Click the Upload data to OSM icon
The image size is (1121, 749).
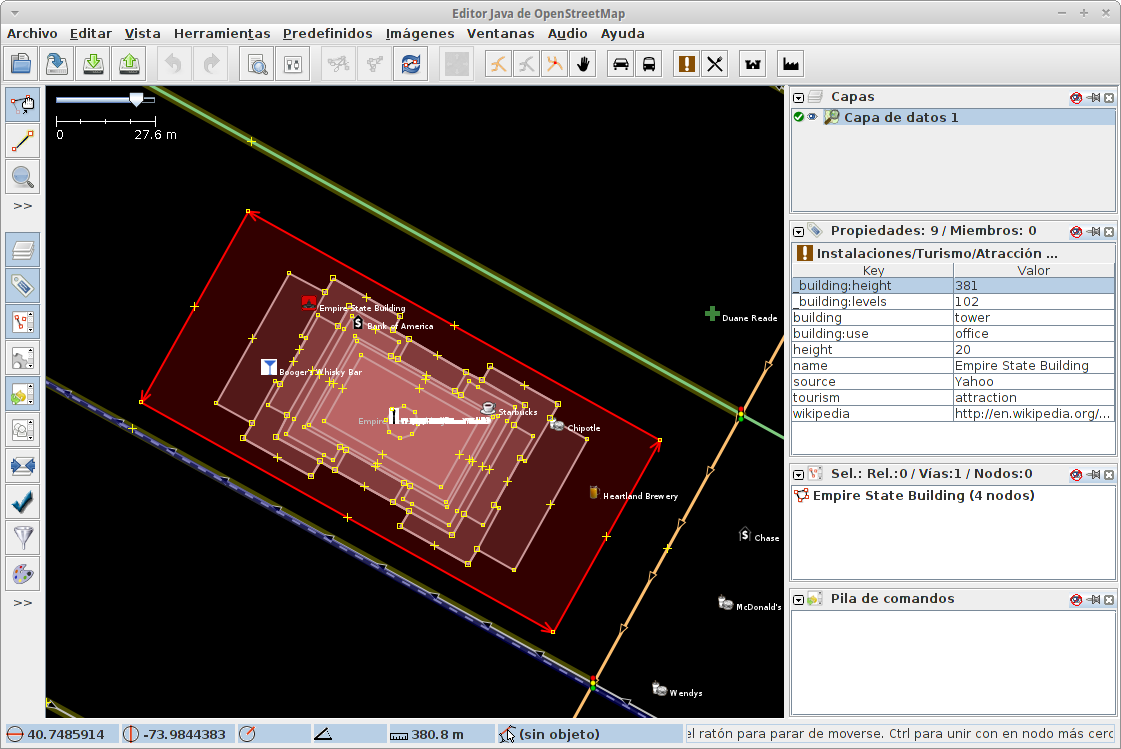[129, 64]
